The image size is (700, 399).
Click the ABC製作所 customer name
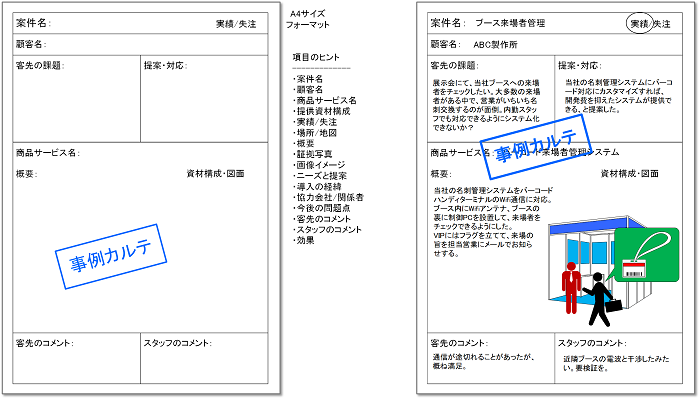[x=495, y=45]
